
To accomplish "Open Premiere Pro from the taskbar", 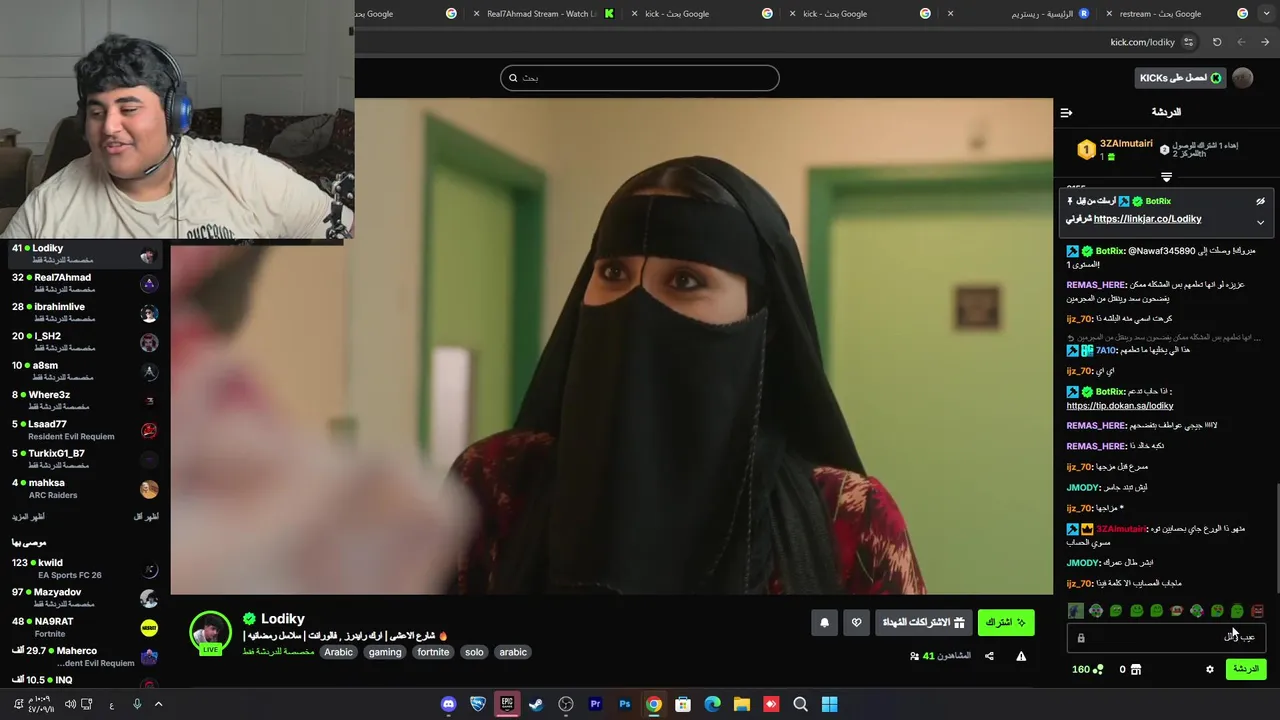I will click(x=595, y=704).
